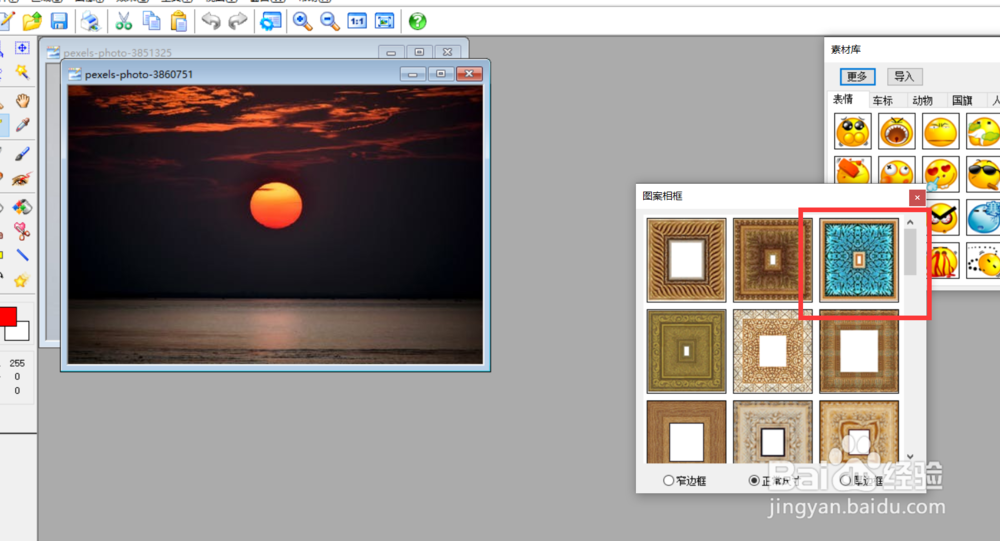1000x541 pixels.
Task: Apply the beige lattice pattern frame
Action: pos(772,351)
